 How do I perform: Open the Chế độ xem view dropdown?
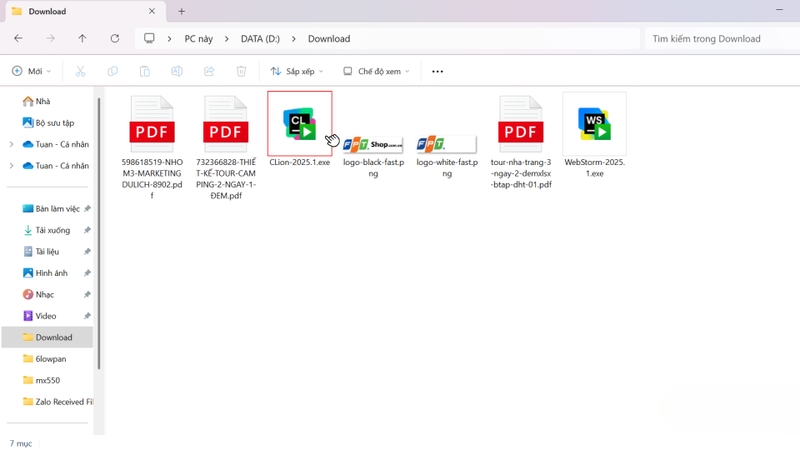376,71
